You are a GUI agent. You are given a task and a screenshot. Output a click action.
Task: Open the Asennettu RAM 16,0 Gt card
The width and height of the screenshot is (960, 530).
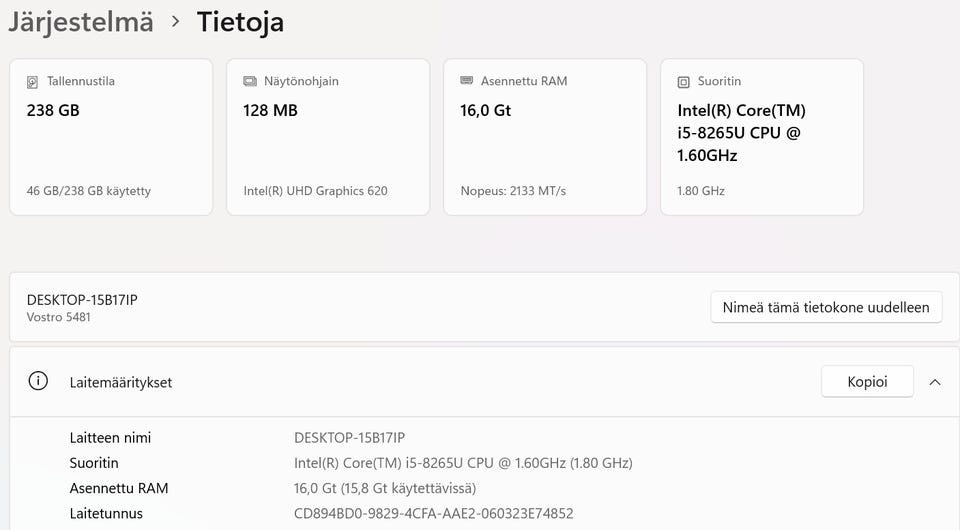(x=545, y=137)
